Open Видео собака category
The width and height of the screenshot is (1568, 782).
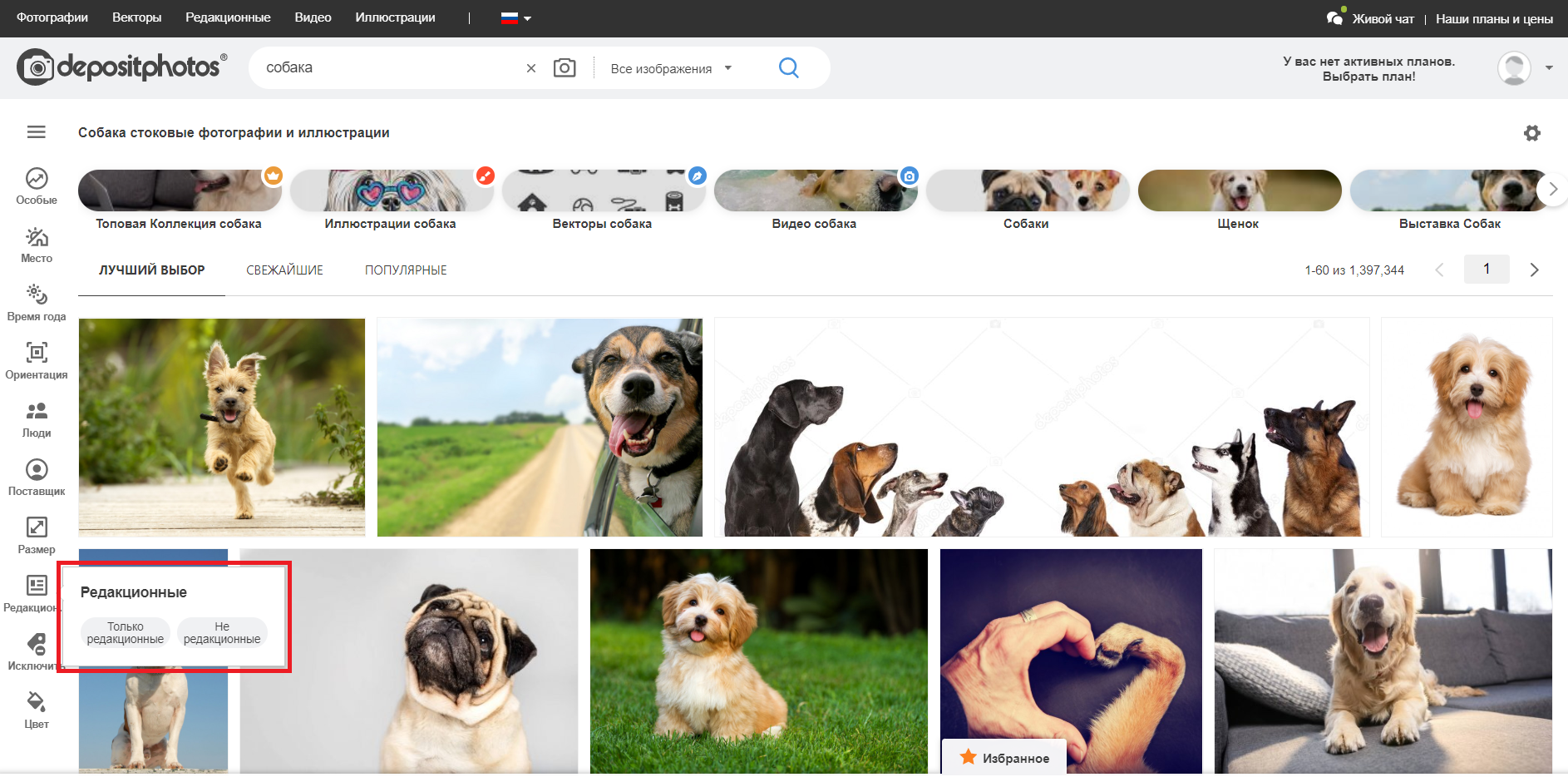815,200
